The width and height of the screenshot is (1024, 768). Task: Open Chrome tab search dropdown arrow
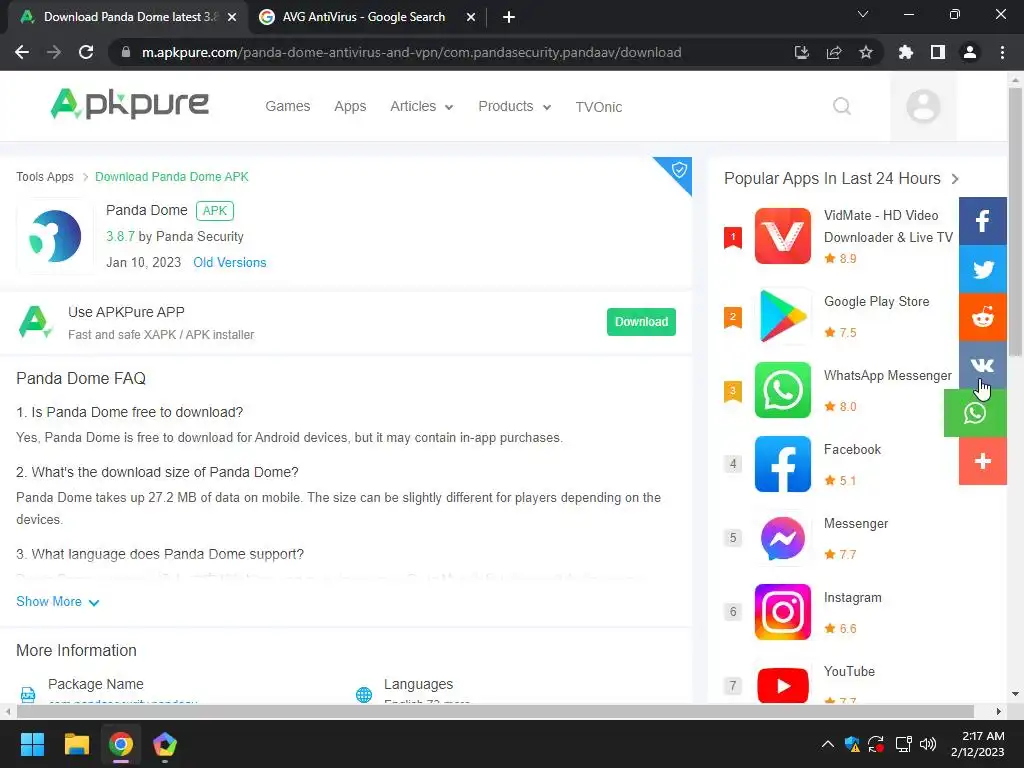click(863, 14)
